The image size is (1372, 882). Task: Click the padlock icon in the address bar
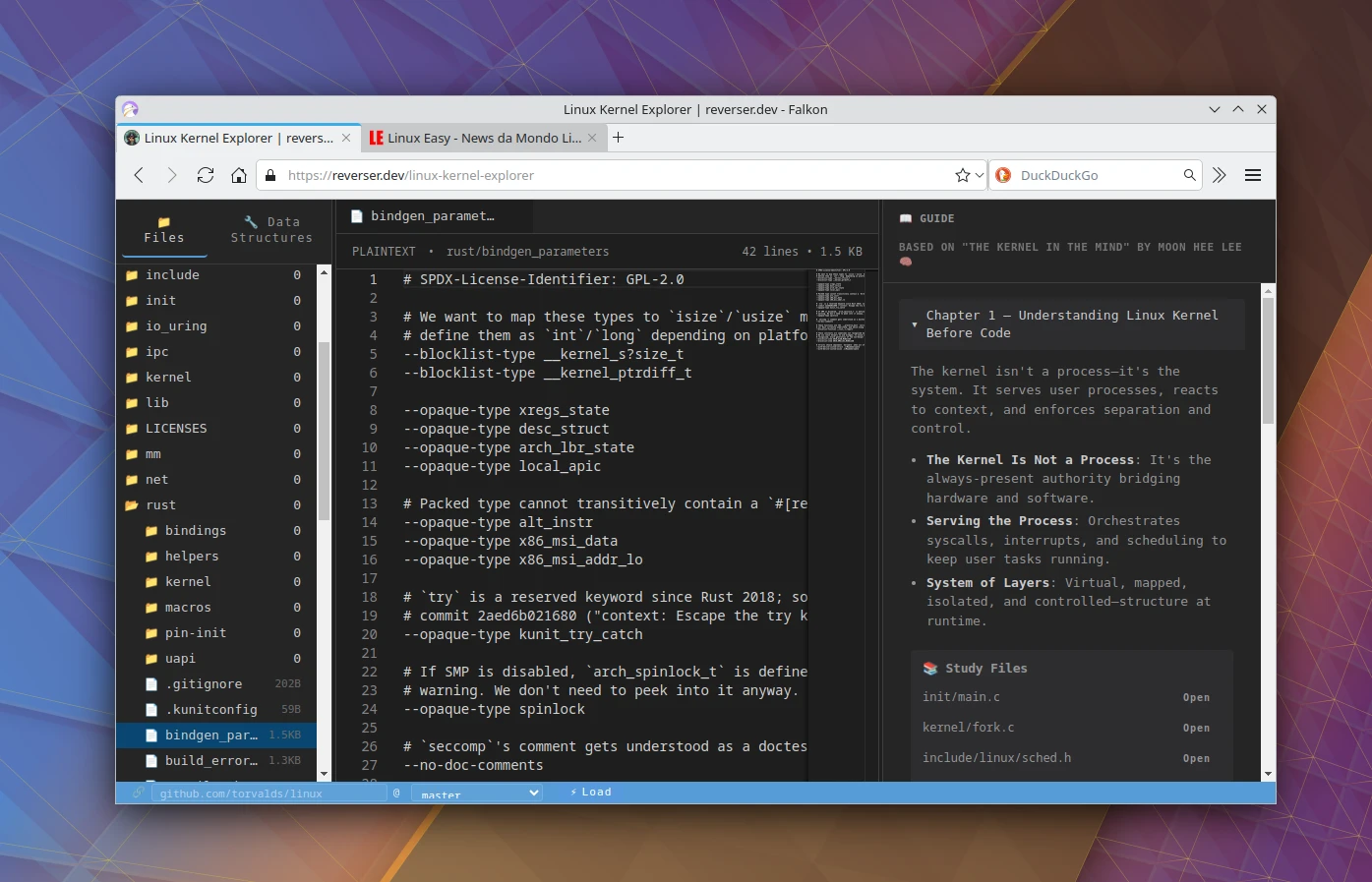(x=270, y=175)
